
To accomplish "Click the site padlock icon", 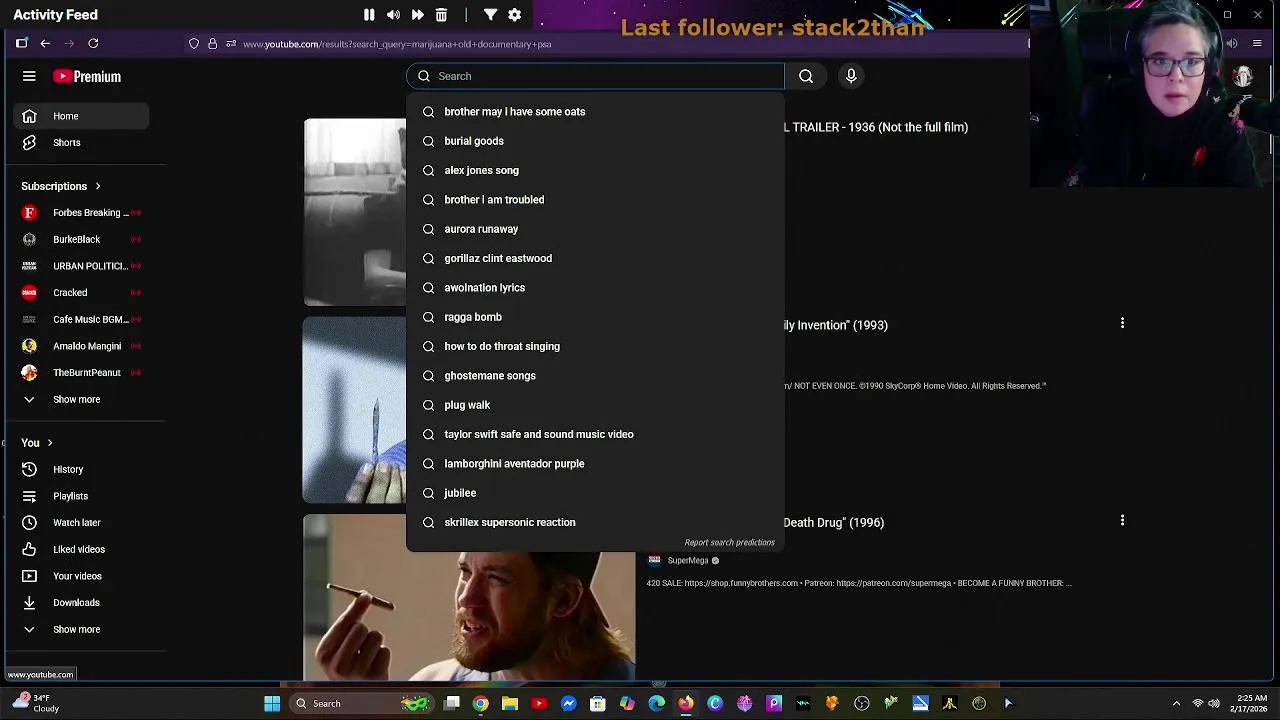I will 212,44.
